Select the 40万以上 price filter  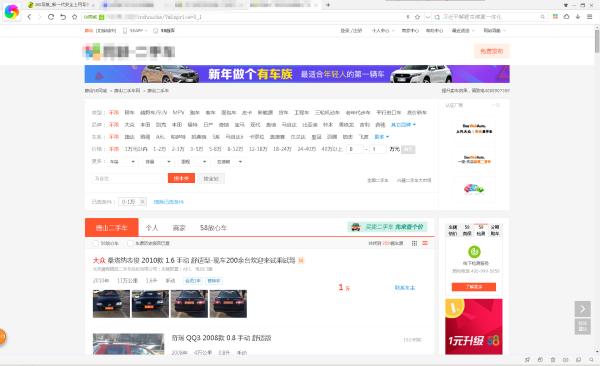(x=332, y=149)
